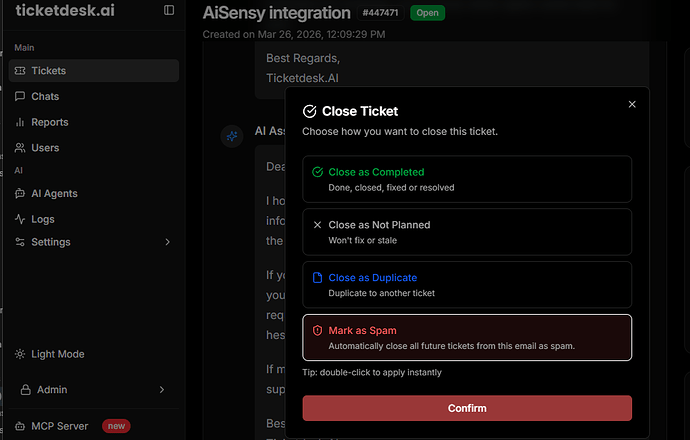Dismiss the Close Ticket dialog

click(x=632, y=104)
